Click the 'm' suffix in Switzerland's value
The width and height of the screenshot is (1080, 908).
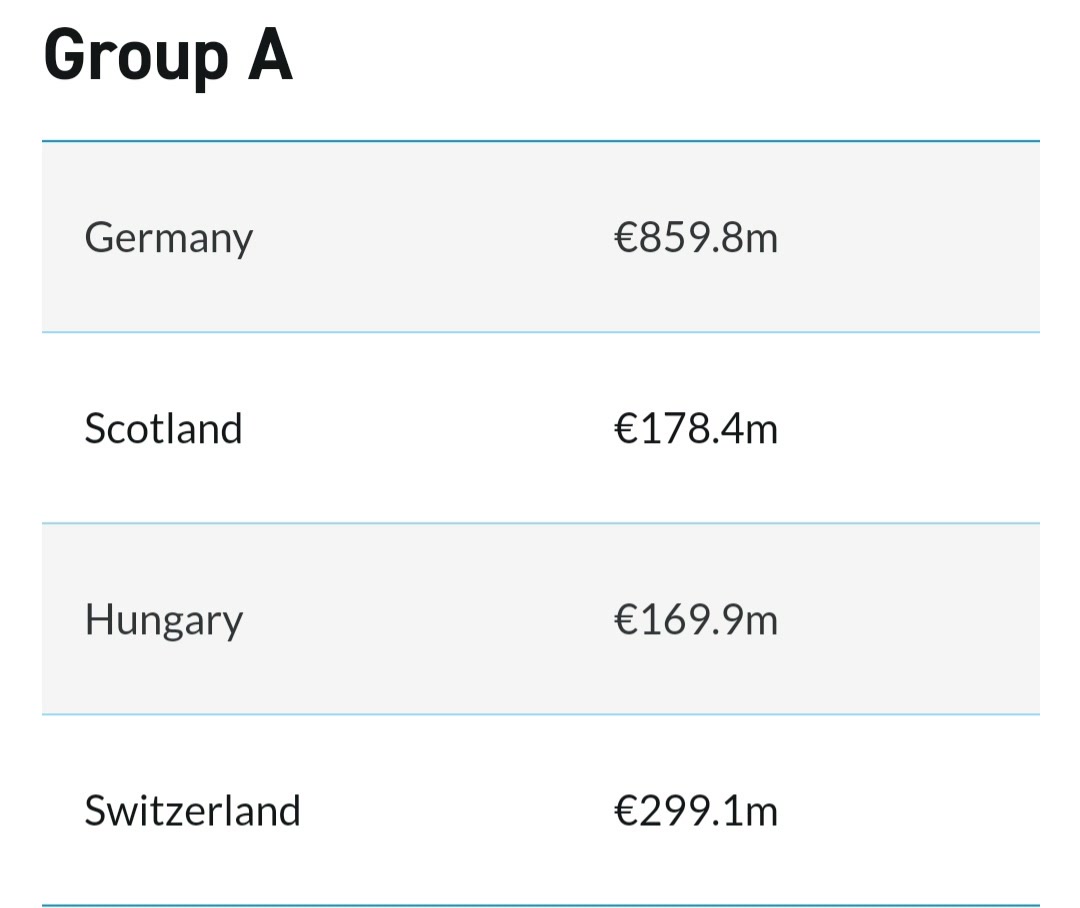click(x=761, y=815)
